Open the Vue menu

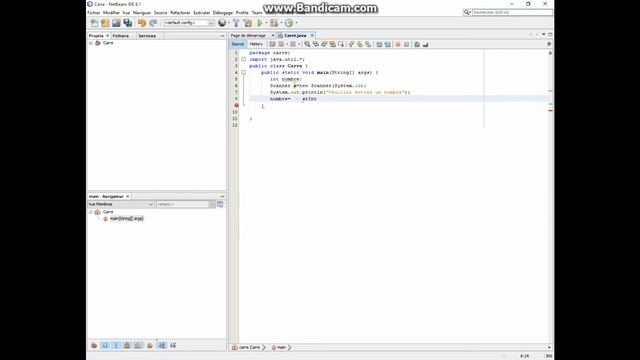[126, 13]
